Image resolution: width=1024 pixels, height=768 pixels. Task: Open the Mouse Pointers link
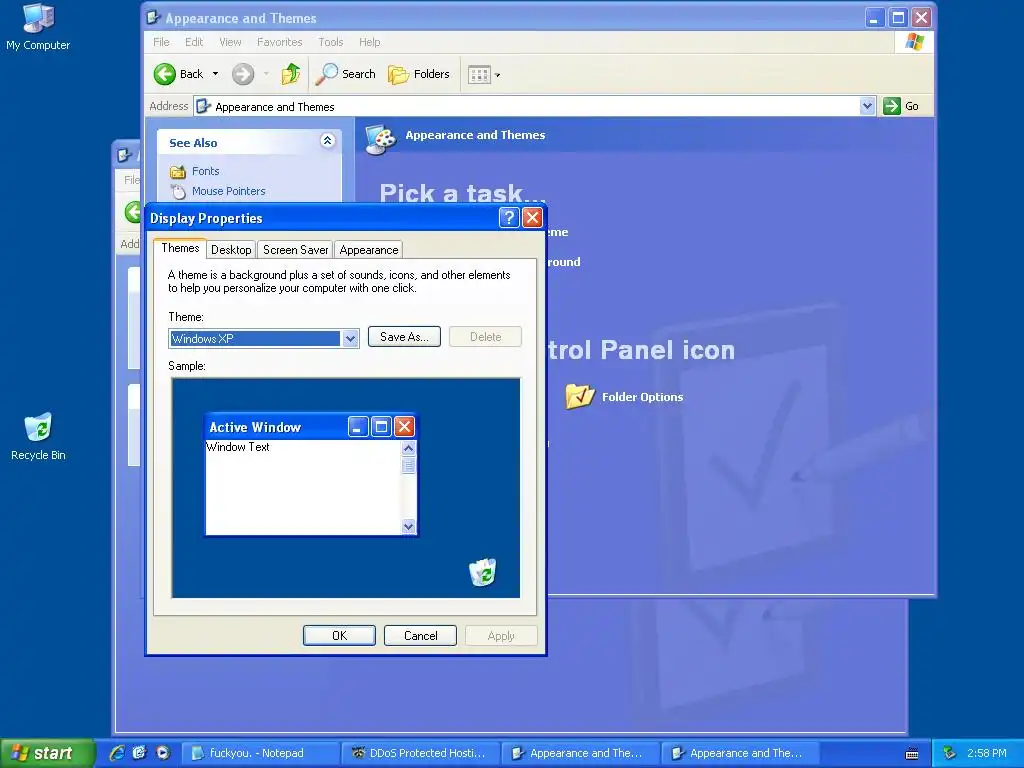pyautogui.click(x=229, y=191)
